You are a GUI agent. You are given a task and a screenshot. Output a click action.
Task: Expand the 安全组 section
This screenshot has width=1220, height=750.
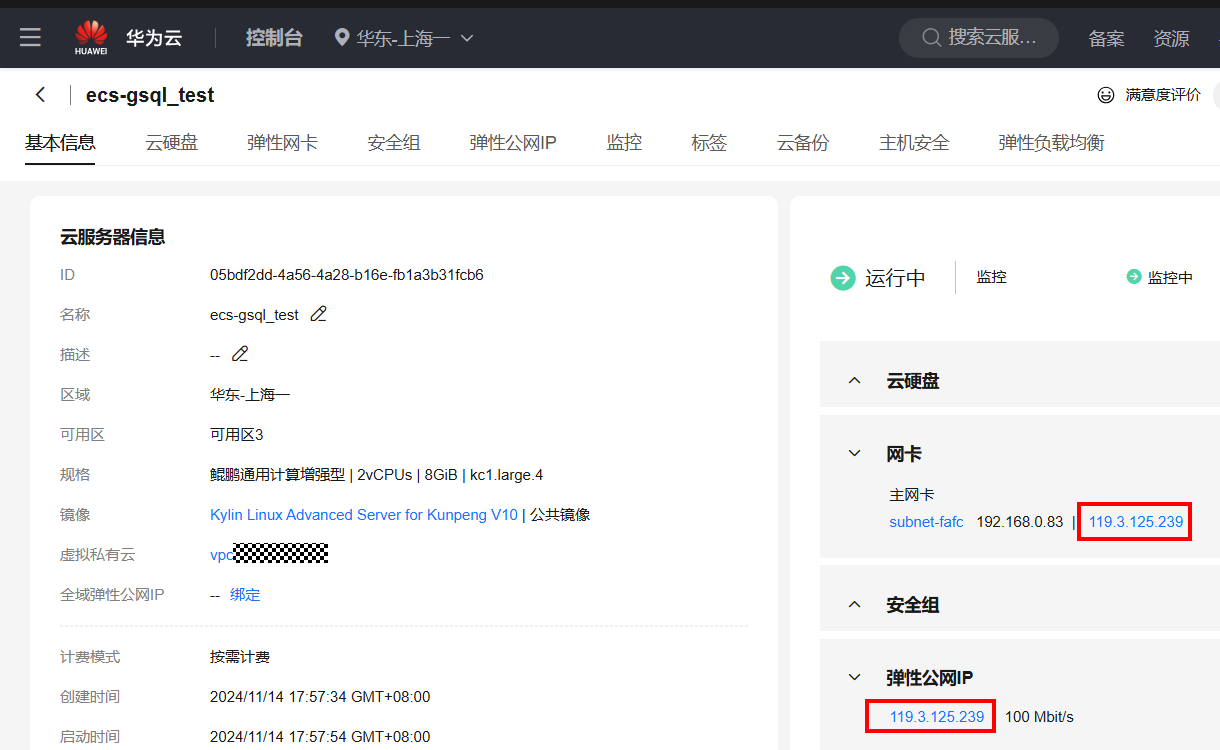[x=855, y=605]
